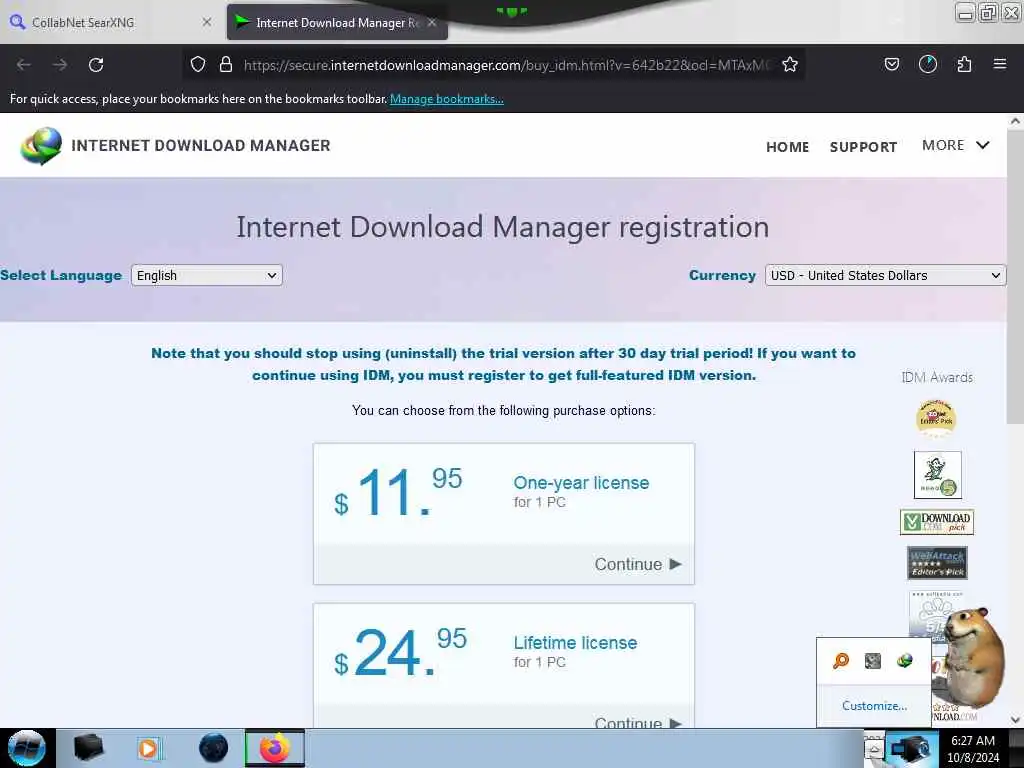Click the taskbar clock showing 6:27 AM

pyautogui.click(x=973, y=749)
